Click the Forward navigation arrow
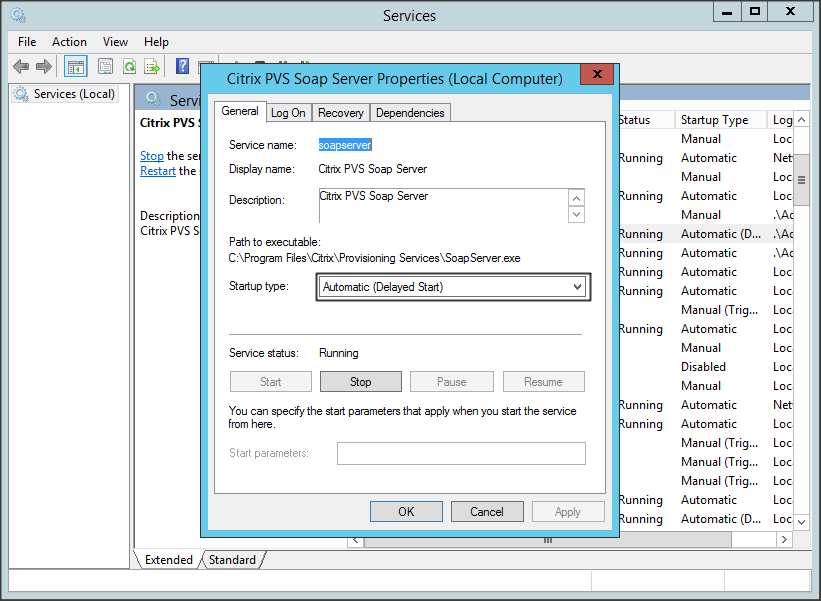Image resolution: width=821 pixels, height=601 pixels. 44,66
